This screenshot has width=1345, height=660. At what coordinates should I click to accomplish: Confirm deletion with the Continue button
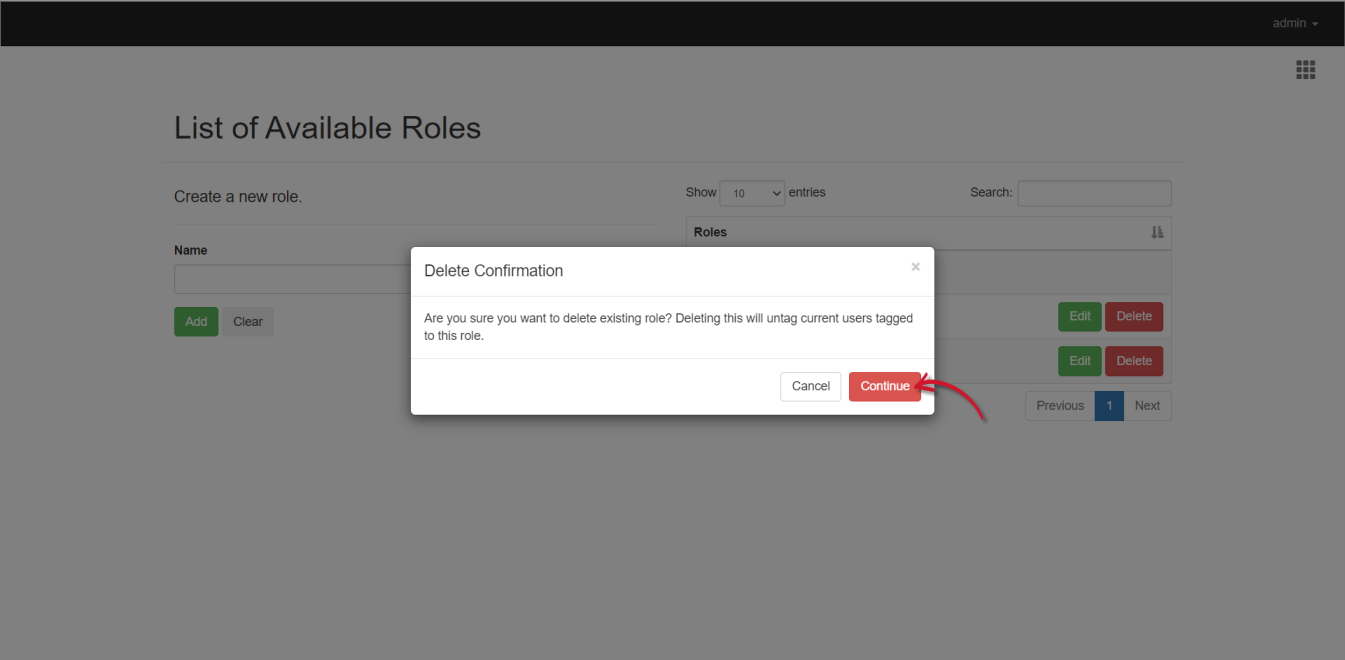[x=884, y=386]
